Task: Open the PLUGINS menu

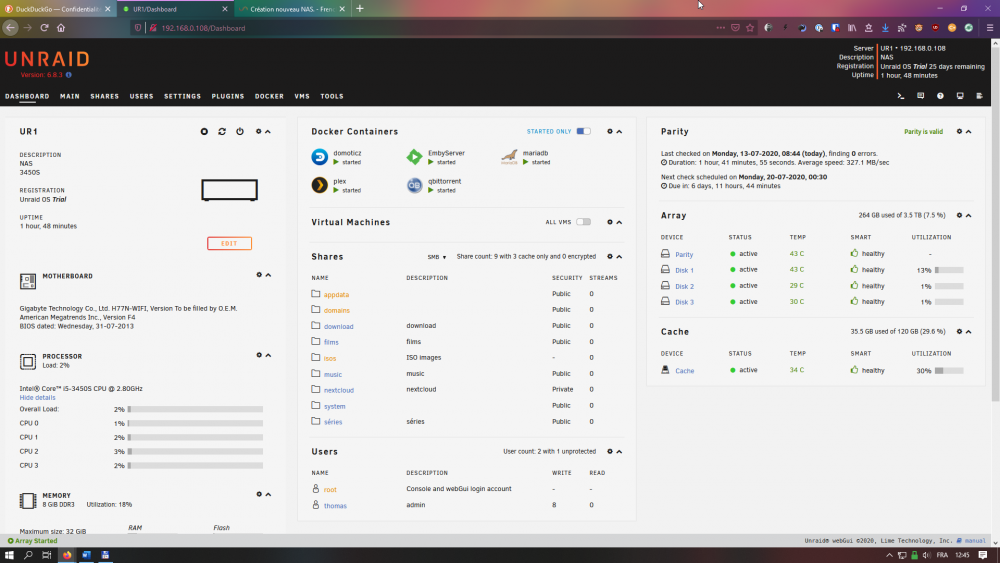Action: (228, 96)
